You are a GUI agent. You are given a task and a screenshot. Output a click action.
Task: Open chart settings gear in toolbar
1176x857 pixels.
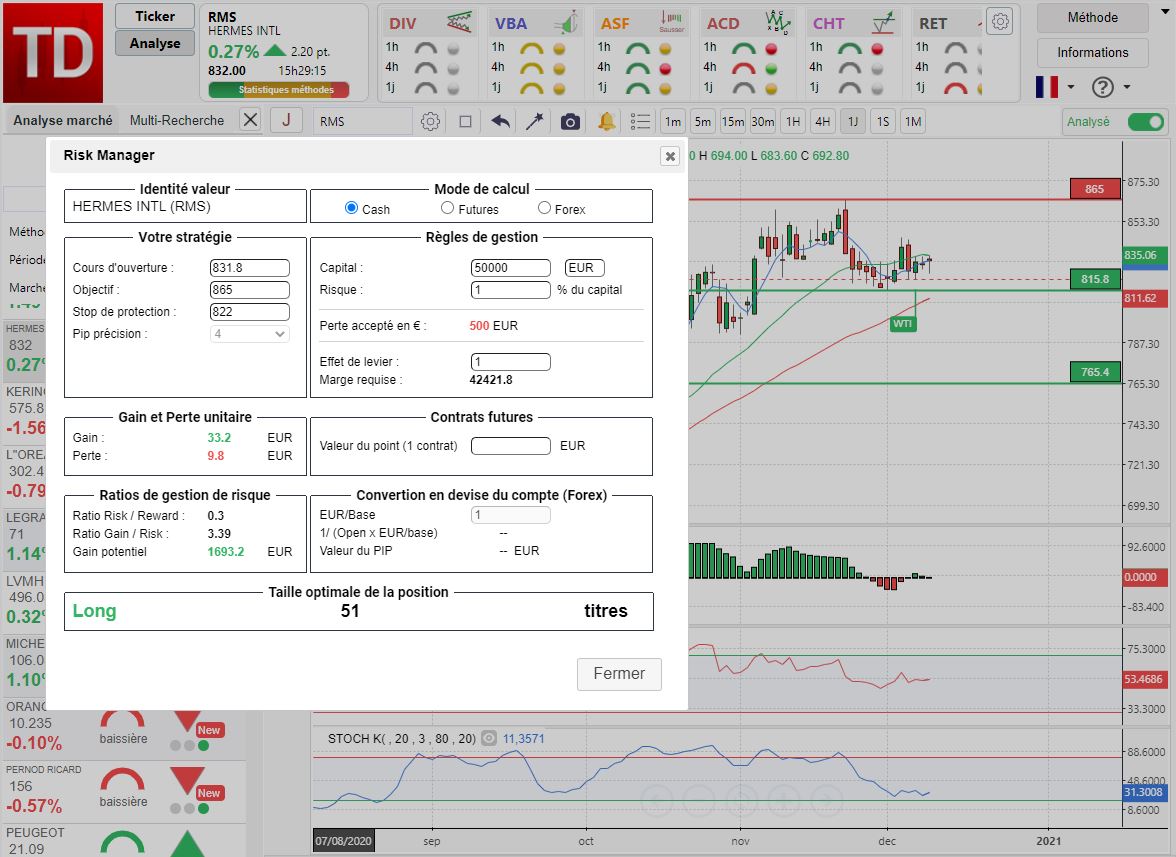point(430,121)
